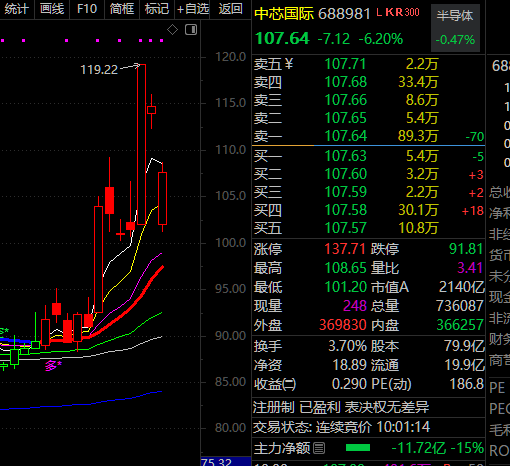510x466 pixels.
Task: Click the 返回 back button
Action: [230, 9]
